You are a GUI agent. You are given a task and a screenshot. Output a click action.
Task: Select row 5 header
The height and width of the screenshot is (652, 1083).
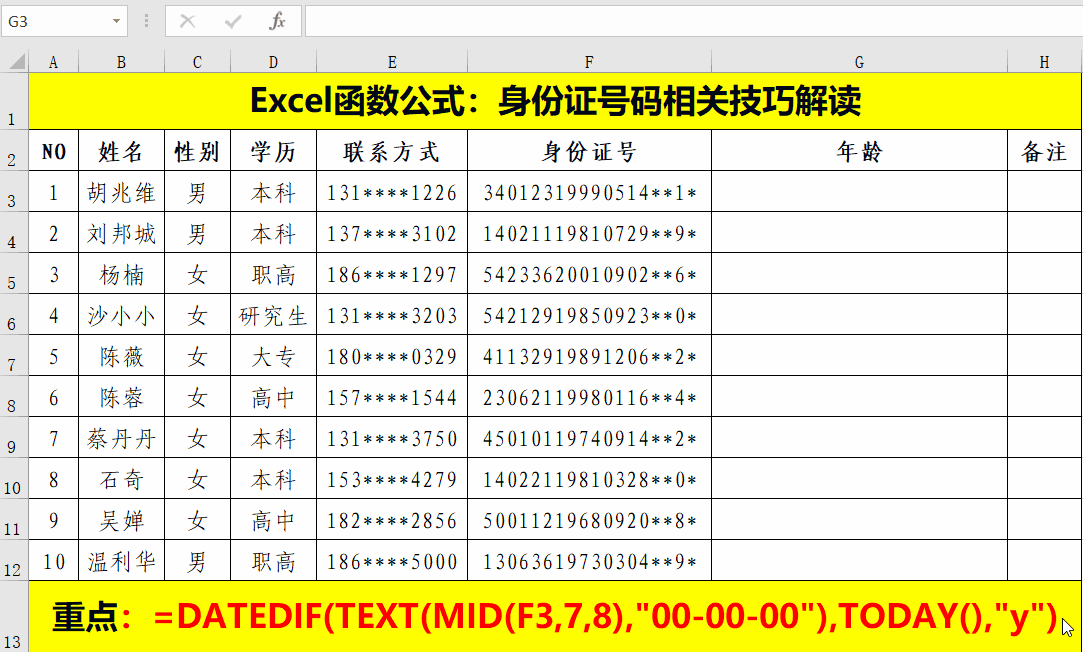pyautogui.click(x=14, y=274)
